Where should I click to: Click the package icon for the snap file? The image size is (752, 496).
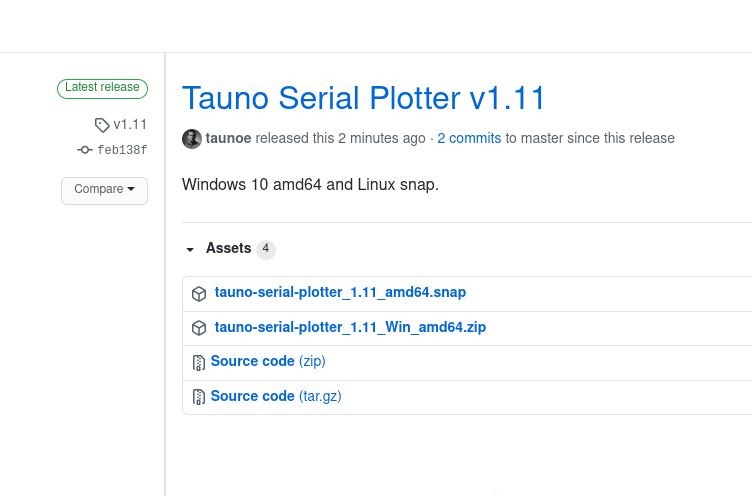(199, 294)
